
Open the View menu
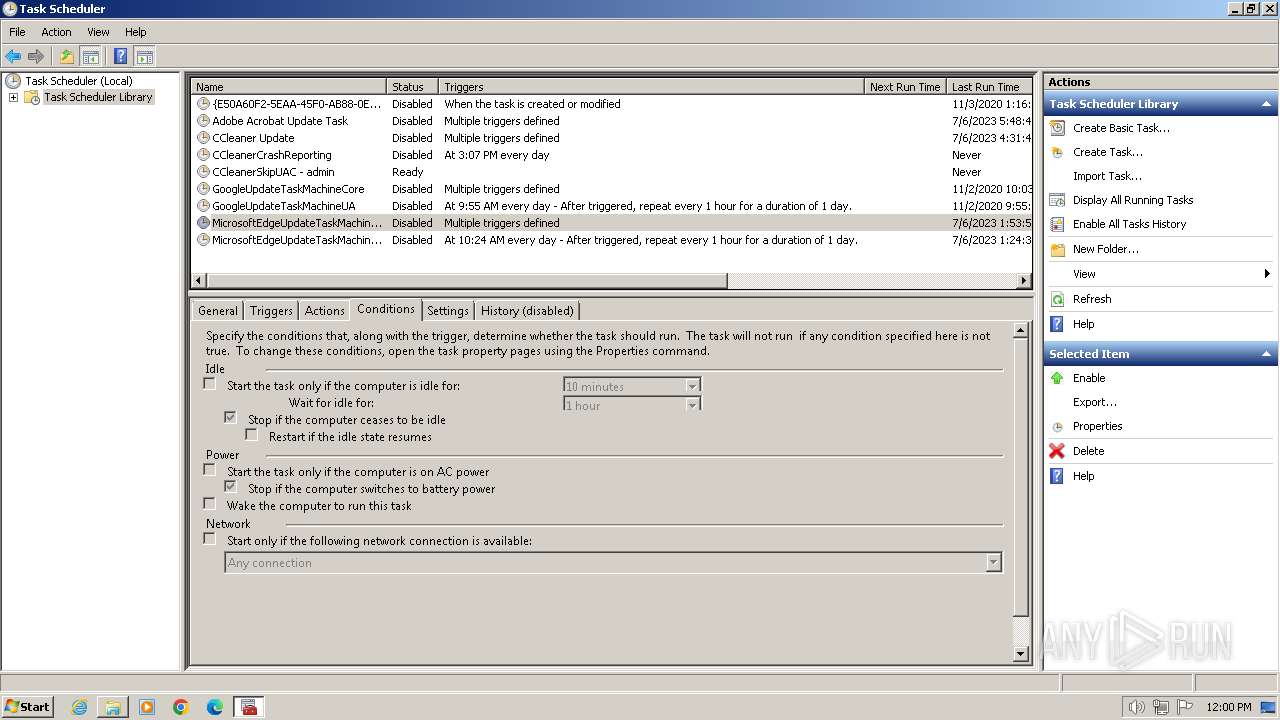pyautogui.click(x=98, y=32)
